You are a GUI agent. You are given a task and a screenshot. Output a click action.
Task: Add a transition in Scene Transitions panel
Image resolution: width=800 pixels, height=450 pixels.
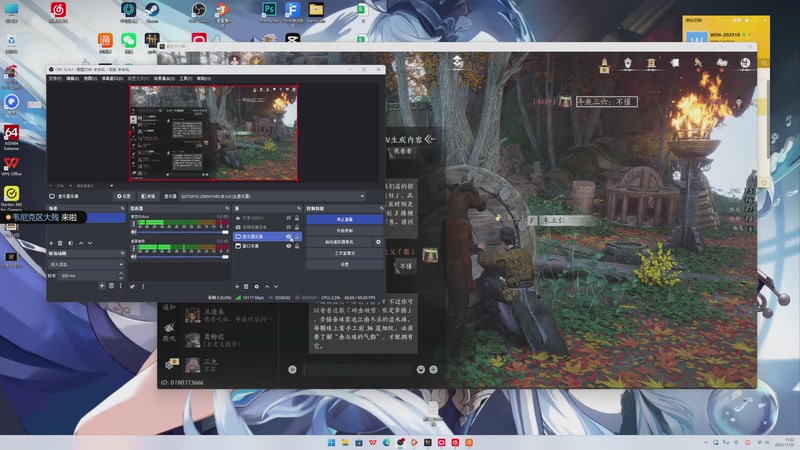click(102, 286)
